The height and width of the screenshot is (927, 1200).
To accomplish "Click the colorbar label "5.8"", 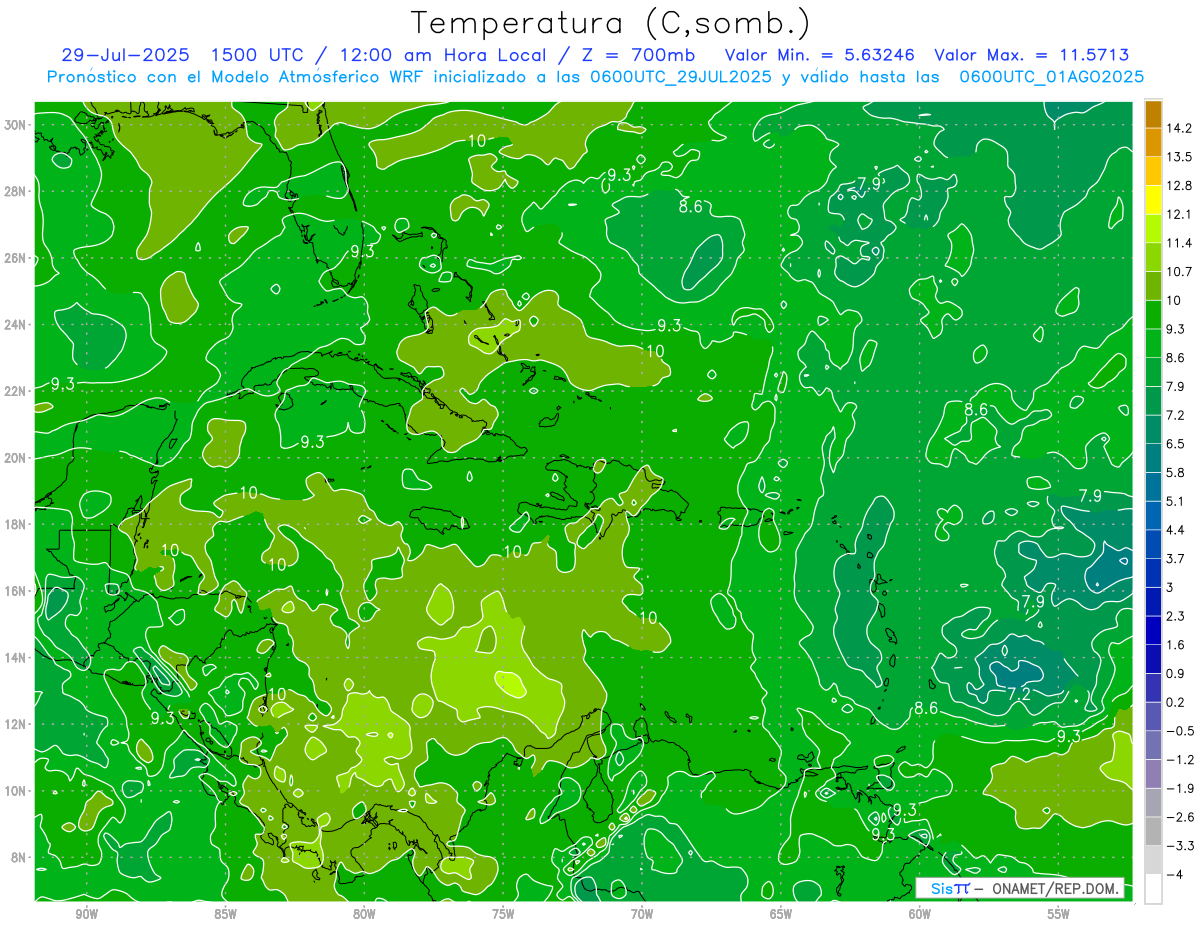I will pyautogui.click(x=1174, y=472).
